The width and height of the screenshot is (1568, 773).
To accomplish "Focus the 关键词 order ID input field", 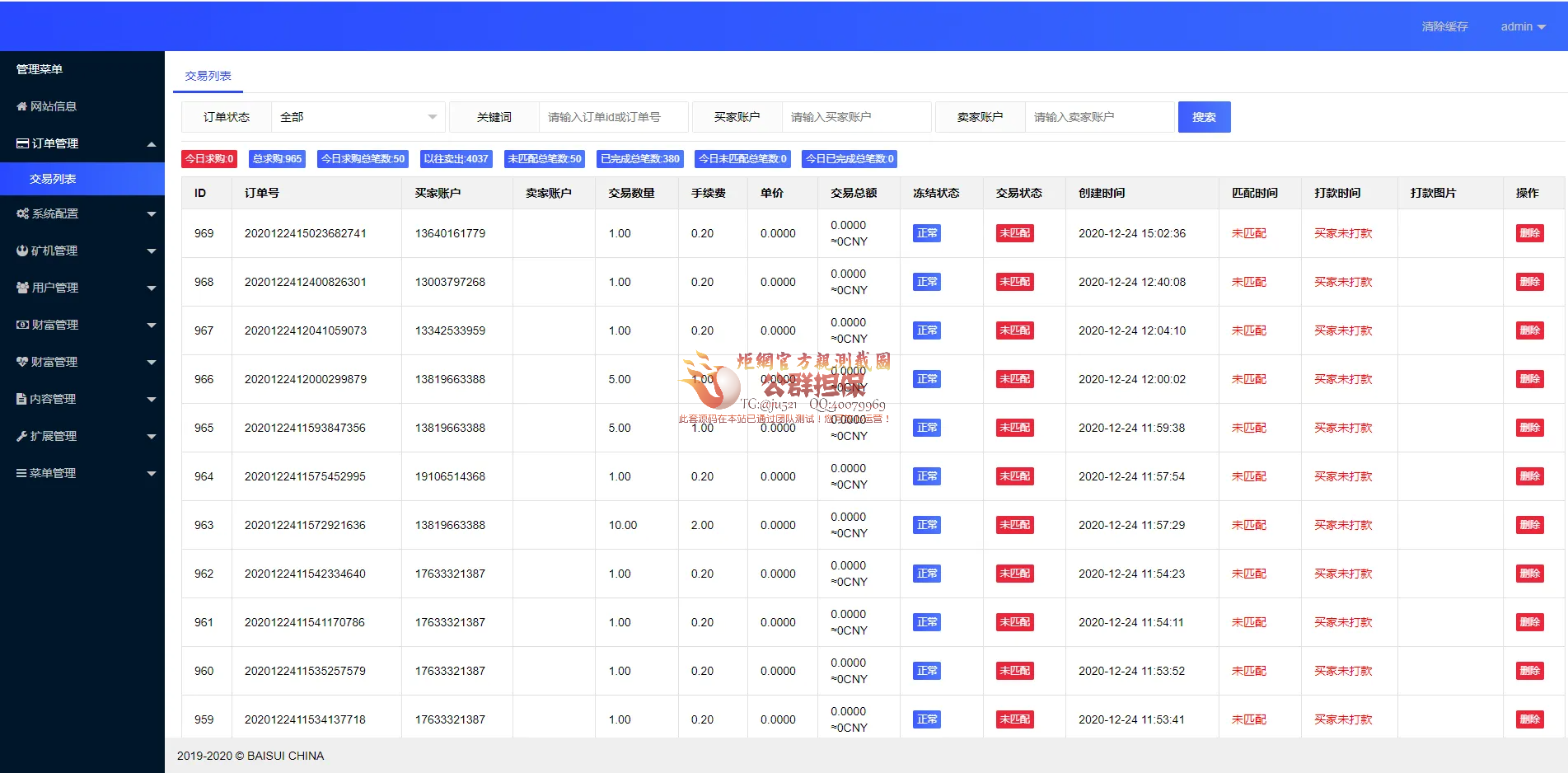I will (x=612, y=117).
